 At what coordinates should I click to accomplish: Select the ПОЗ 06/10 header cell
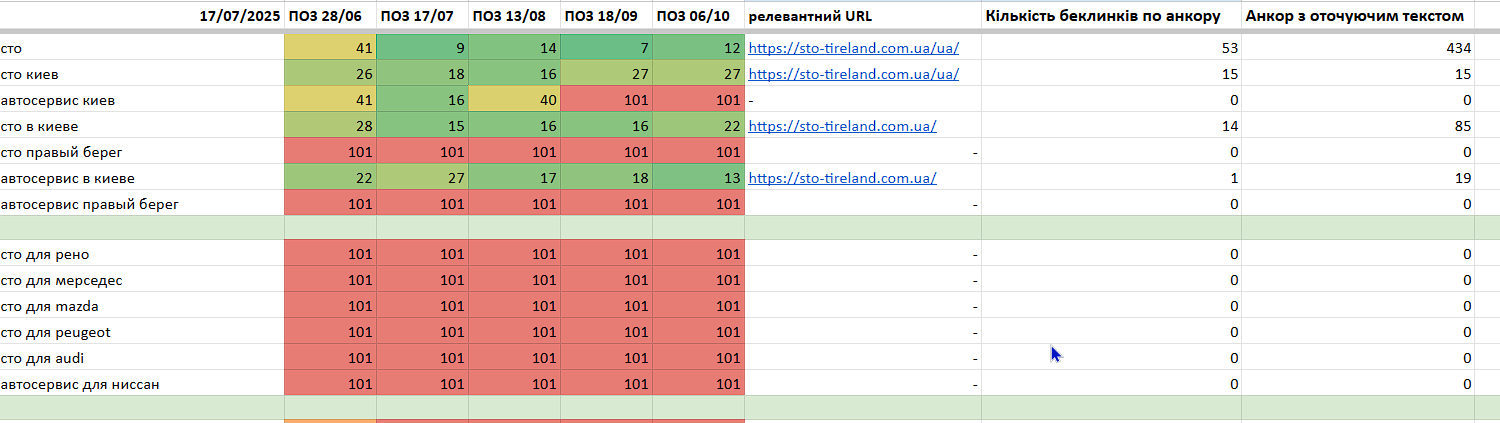tap(698, 16)
